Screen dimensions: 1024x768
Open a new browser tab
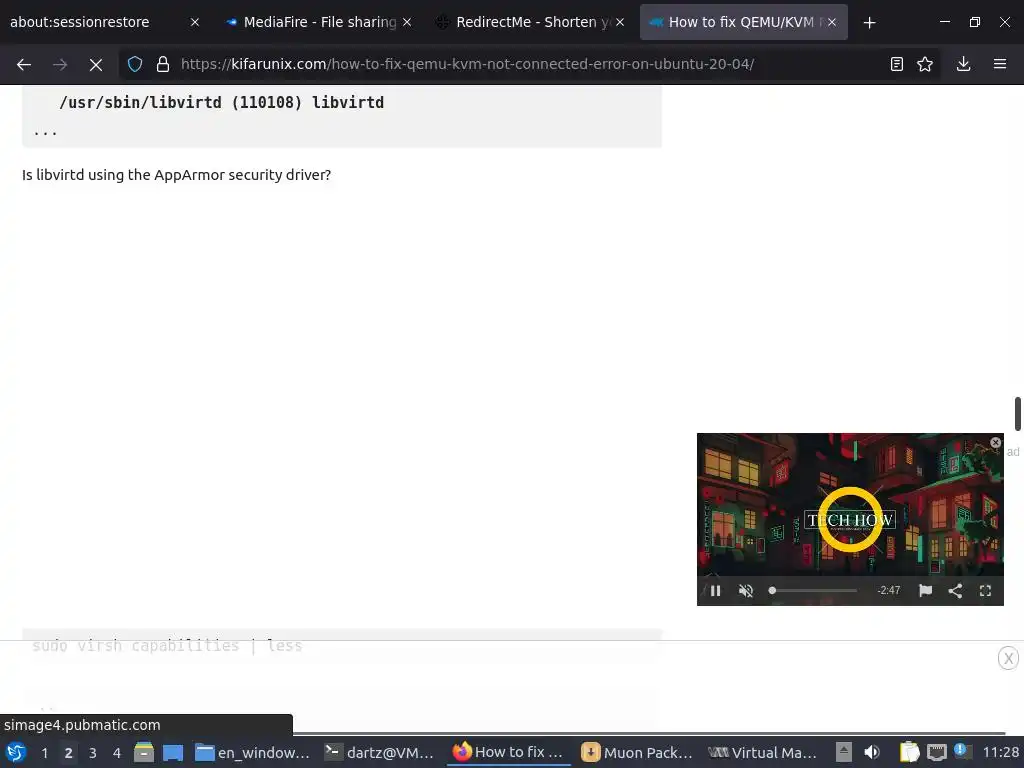click(x=869, y=22)
